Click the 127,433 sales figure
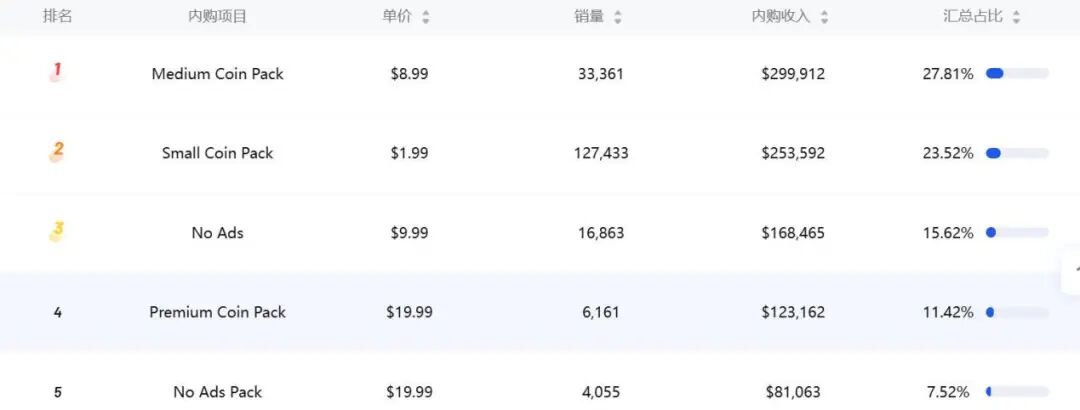 601,153
